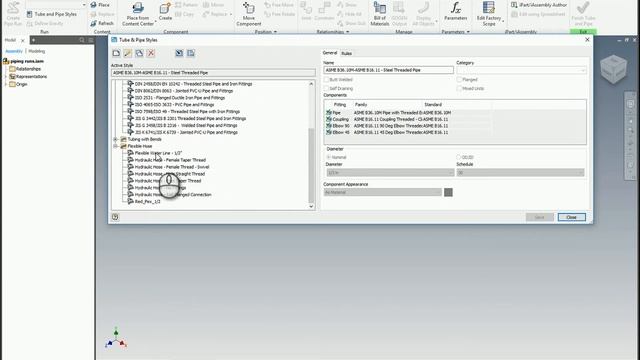Click the Coupling row icon in Components

[329, 119]
